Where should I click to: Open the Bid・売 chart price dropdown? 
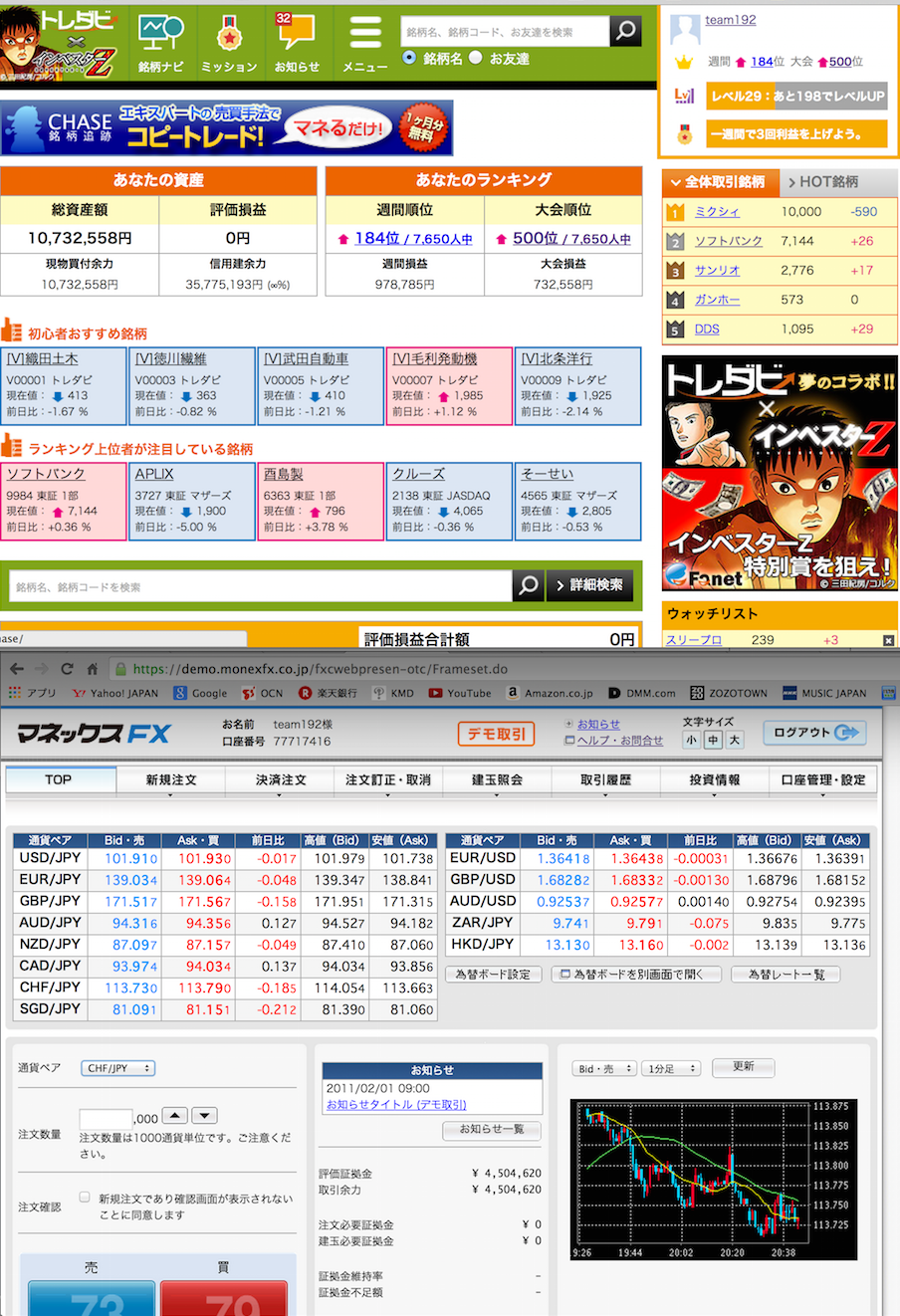604,1068
